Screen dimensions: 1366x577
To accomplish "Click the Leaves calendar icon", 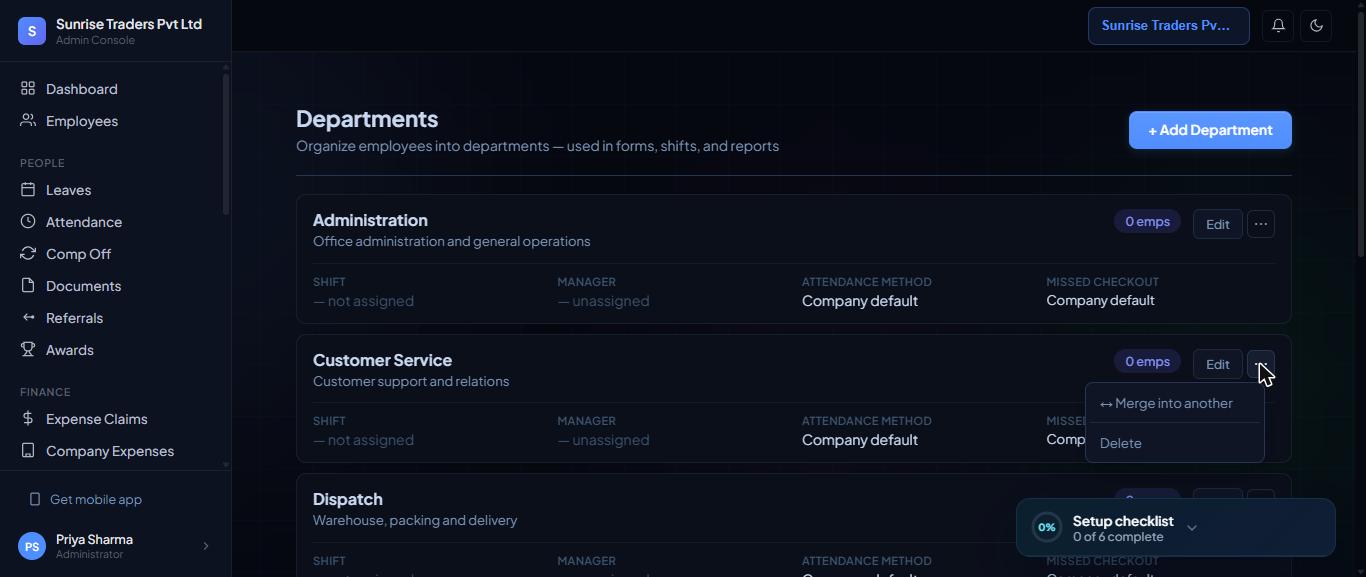I will (28, 190).
